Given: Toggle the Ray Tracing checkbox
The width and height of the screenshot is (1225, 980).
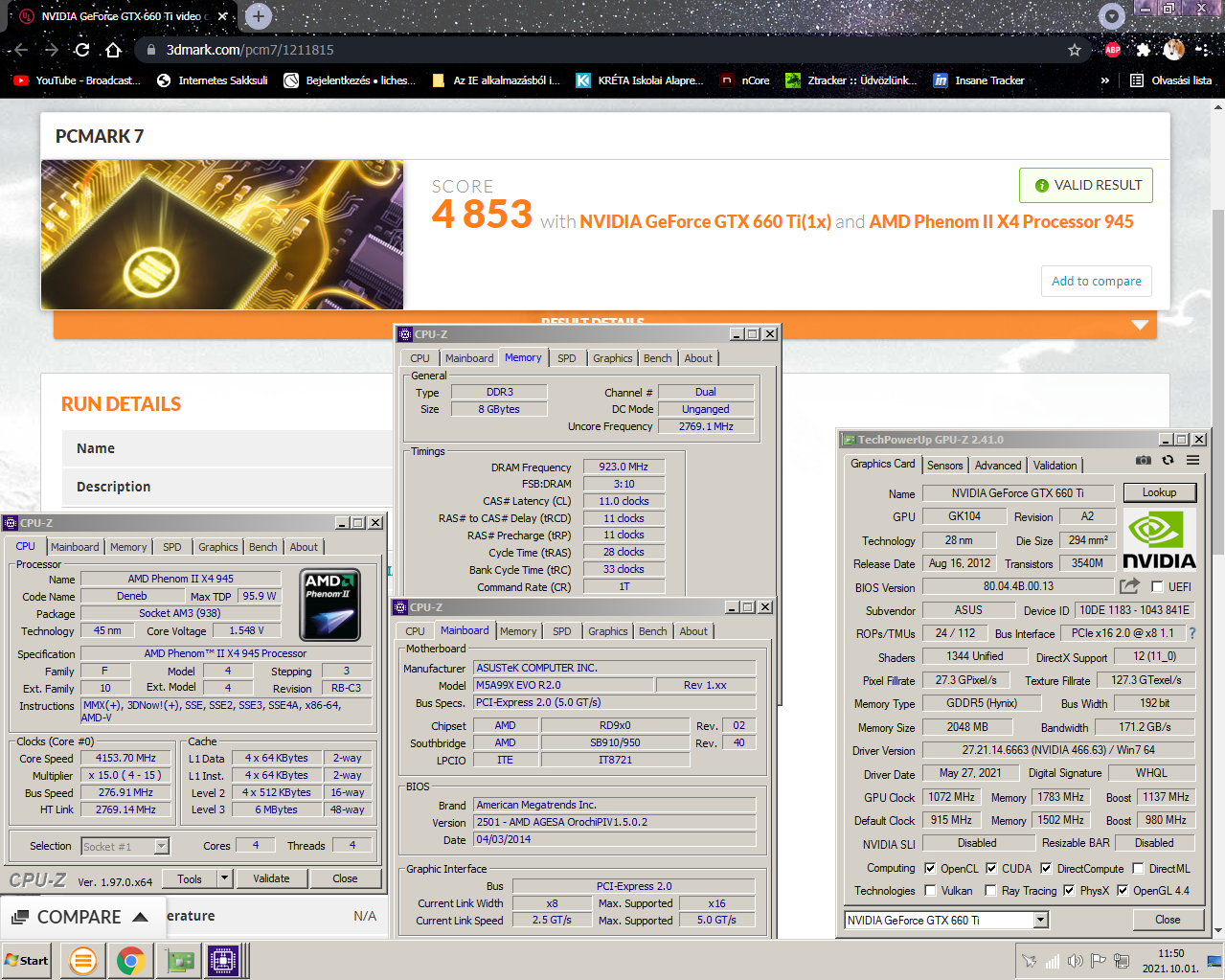Looking at the screenshot, I should [x=991, y=890].
